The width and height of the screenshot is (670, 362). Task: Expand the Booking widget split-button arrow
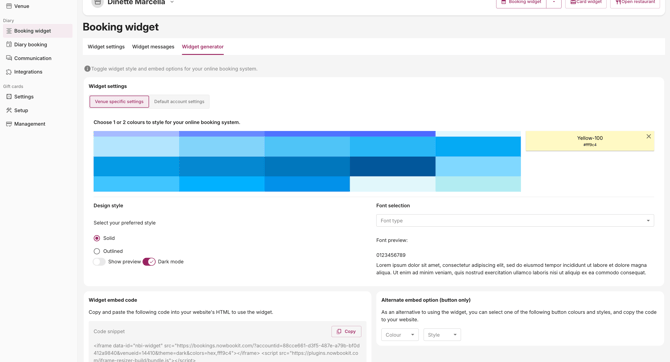click(554, 3)
